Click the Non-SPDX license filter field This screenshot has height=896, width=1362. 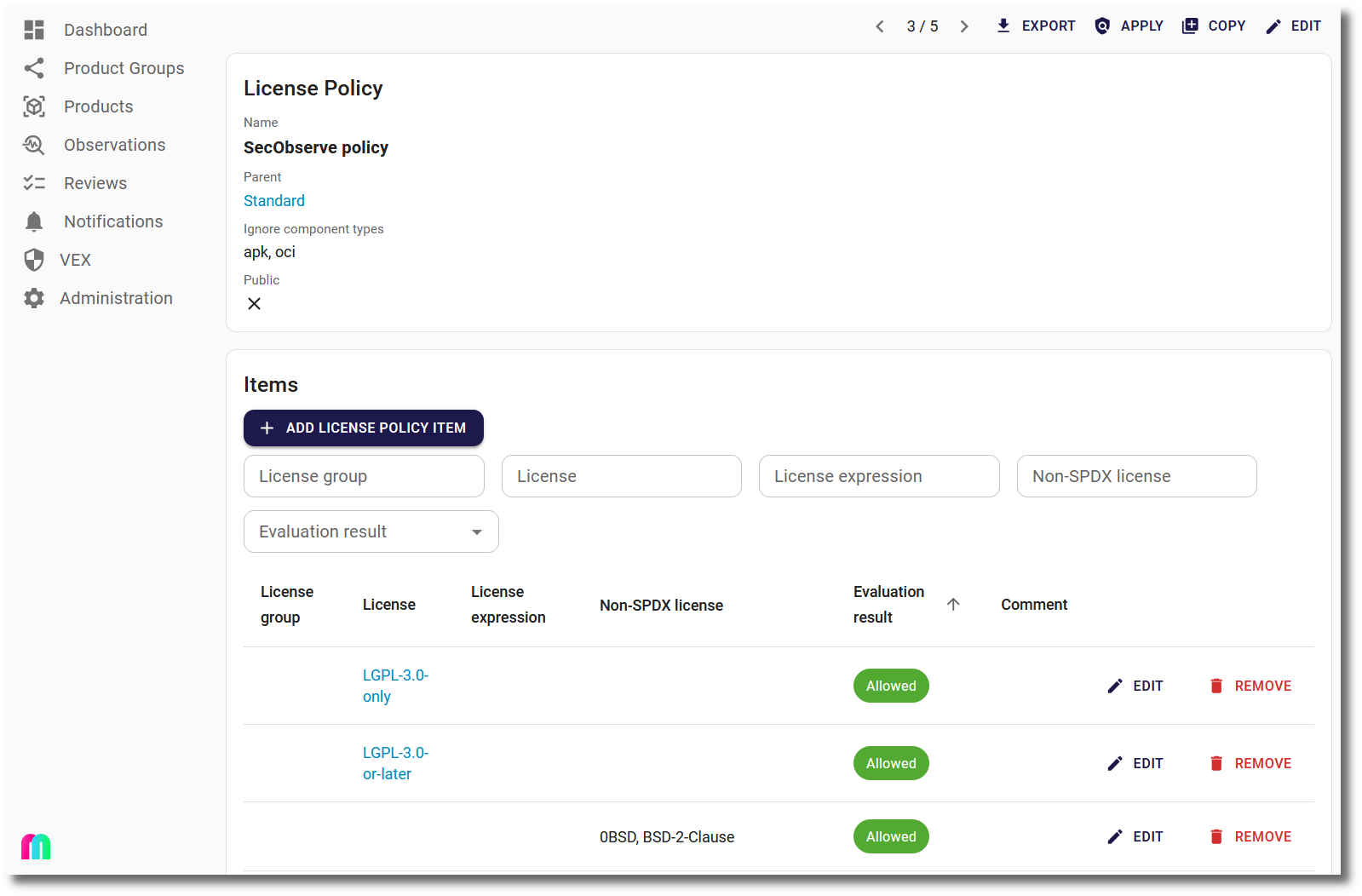pos(1136,476)
